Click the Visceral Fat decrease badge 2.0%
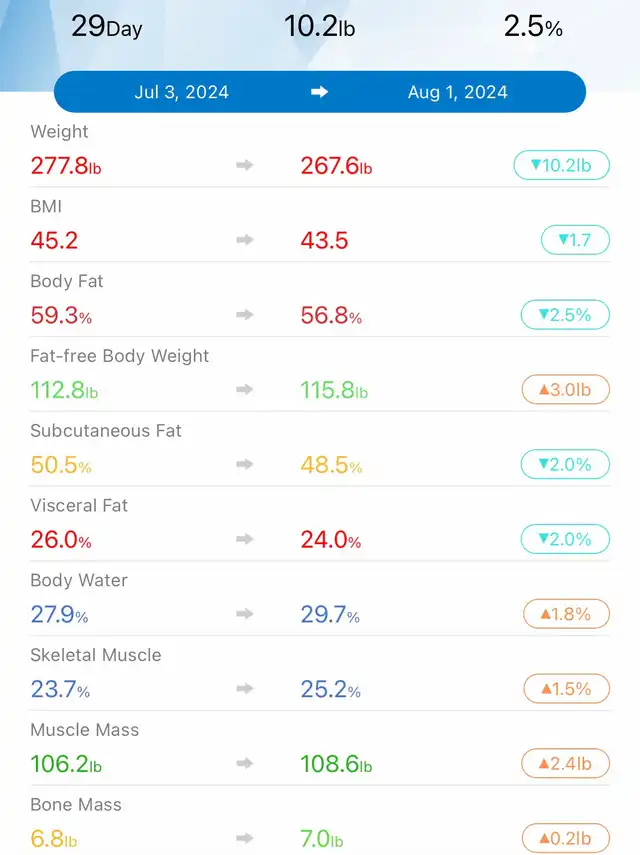This screenshot has width=640, height=855. point(565,539)
